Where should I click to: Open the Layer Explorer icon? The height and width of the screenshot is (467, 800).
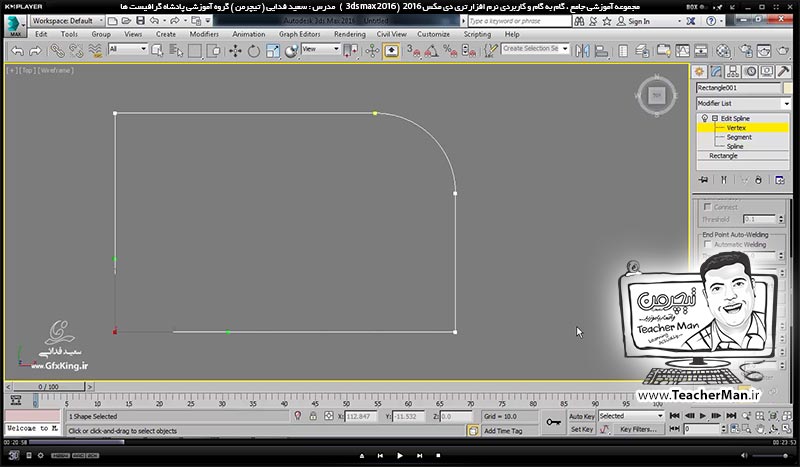(642, 51)
